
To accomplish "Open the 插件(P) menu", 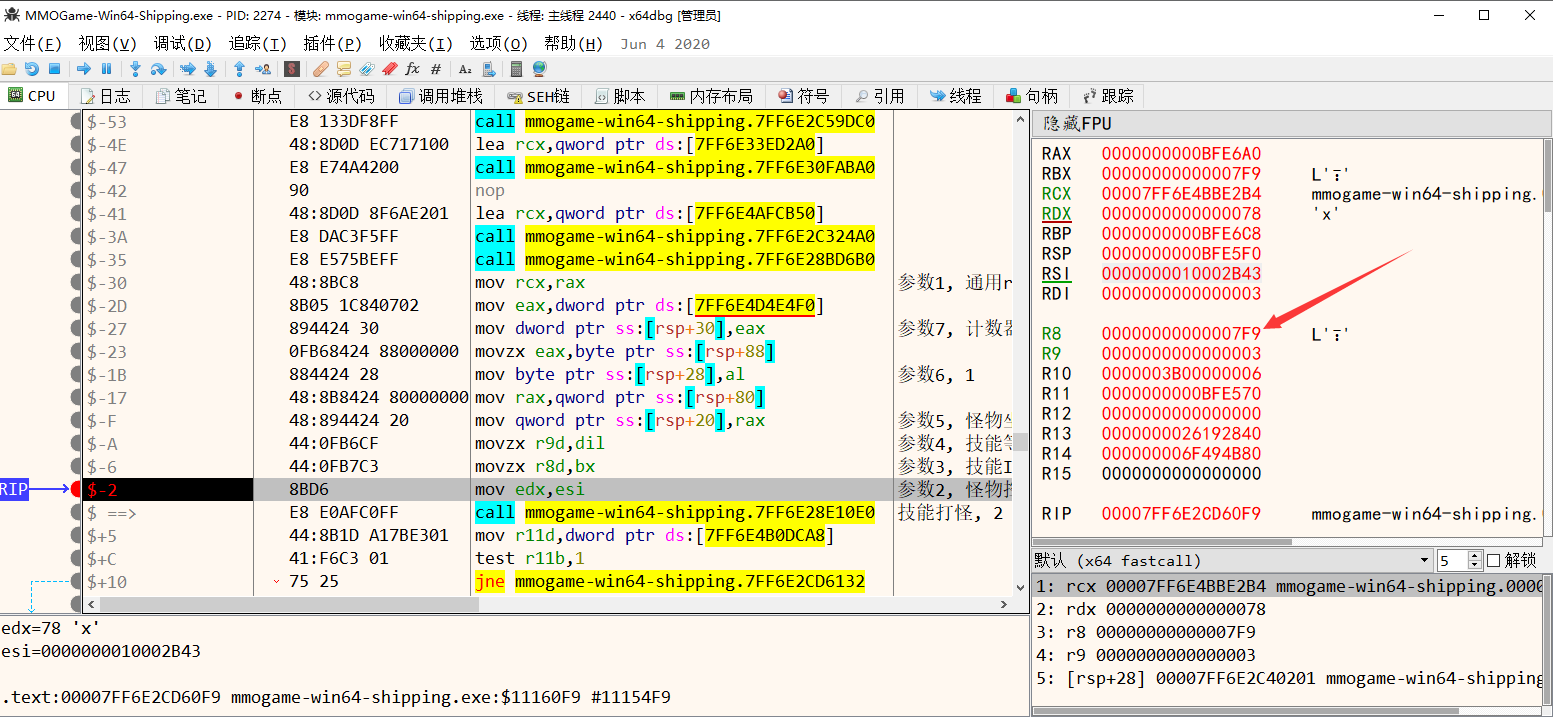I will (x=333, y=44).
